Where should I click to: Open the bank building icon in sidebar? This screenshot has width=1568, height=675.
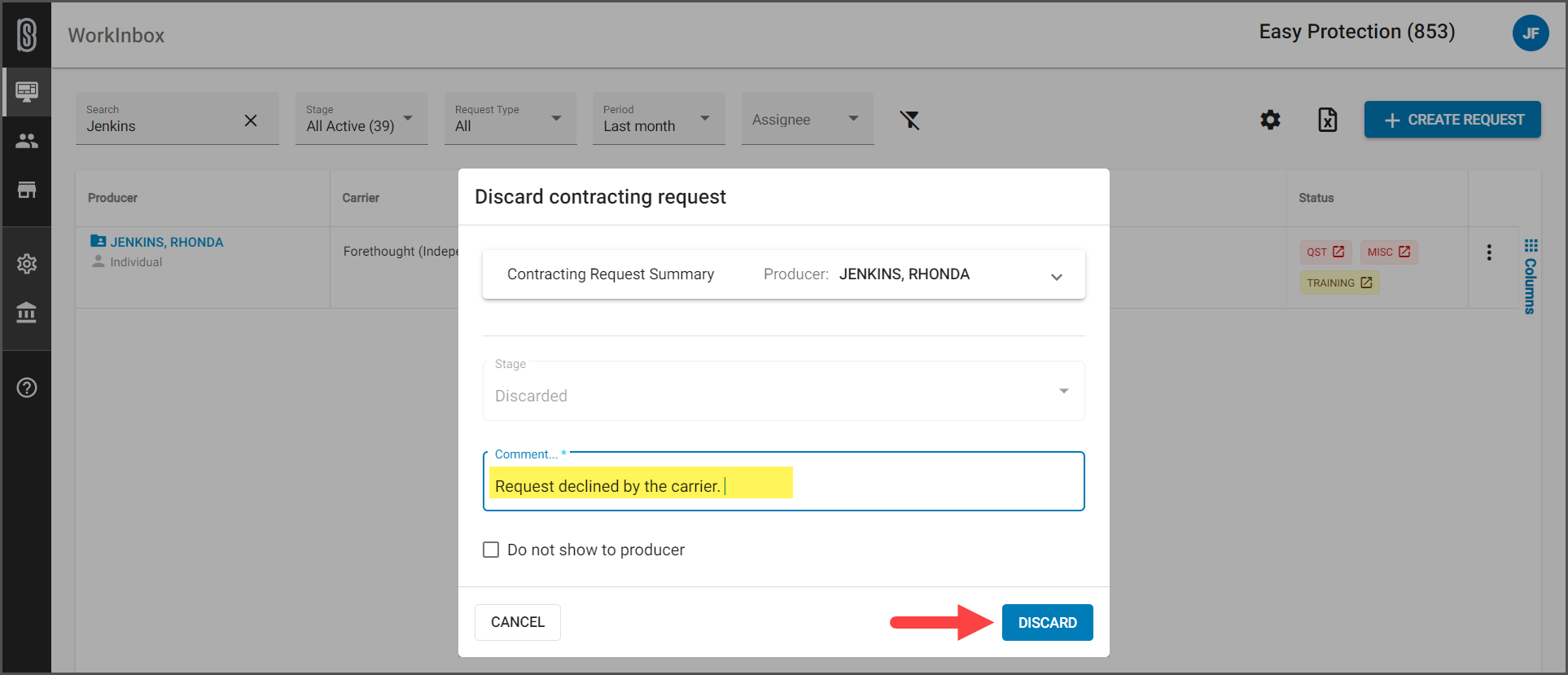(27, 313)
